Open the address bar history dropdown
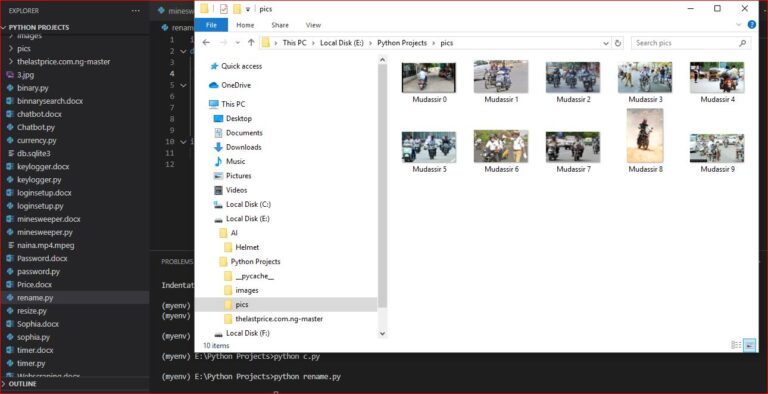Image resolution: width=768 pixels, height=394 pixels. (x=606, y=43)
